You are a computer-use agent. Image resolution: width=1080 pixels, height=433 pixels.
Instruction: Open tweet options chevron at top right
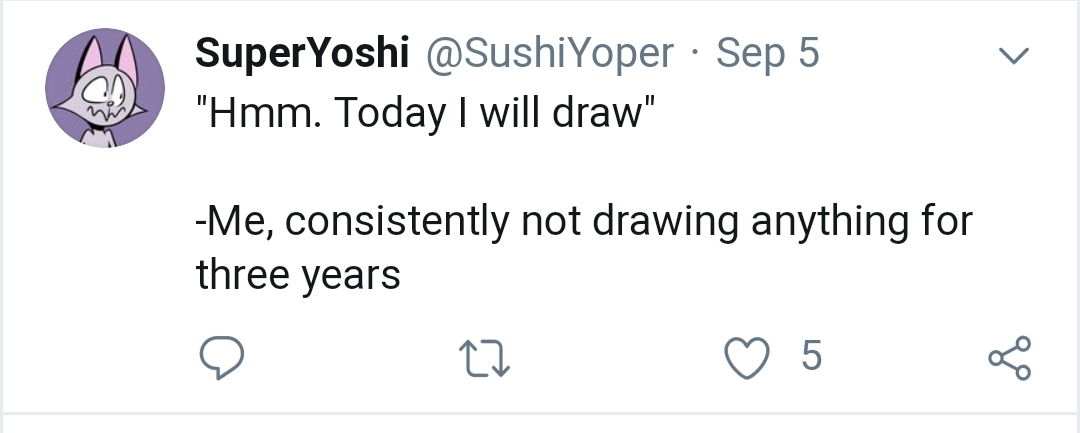(1016, 57)
